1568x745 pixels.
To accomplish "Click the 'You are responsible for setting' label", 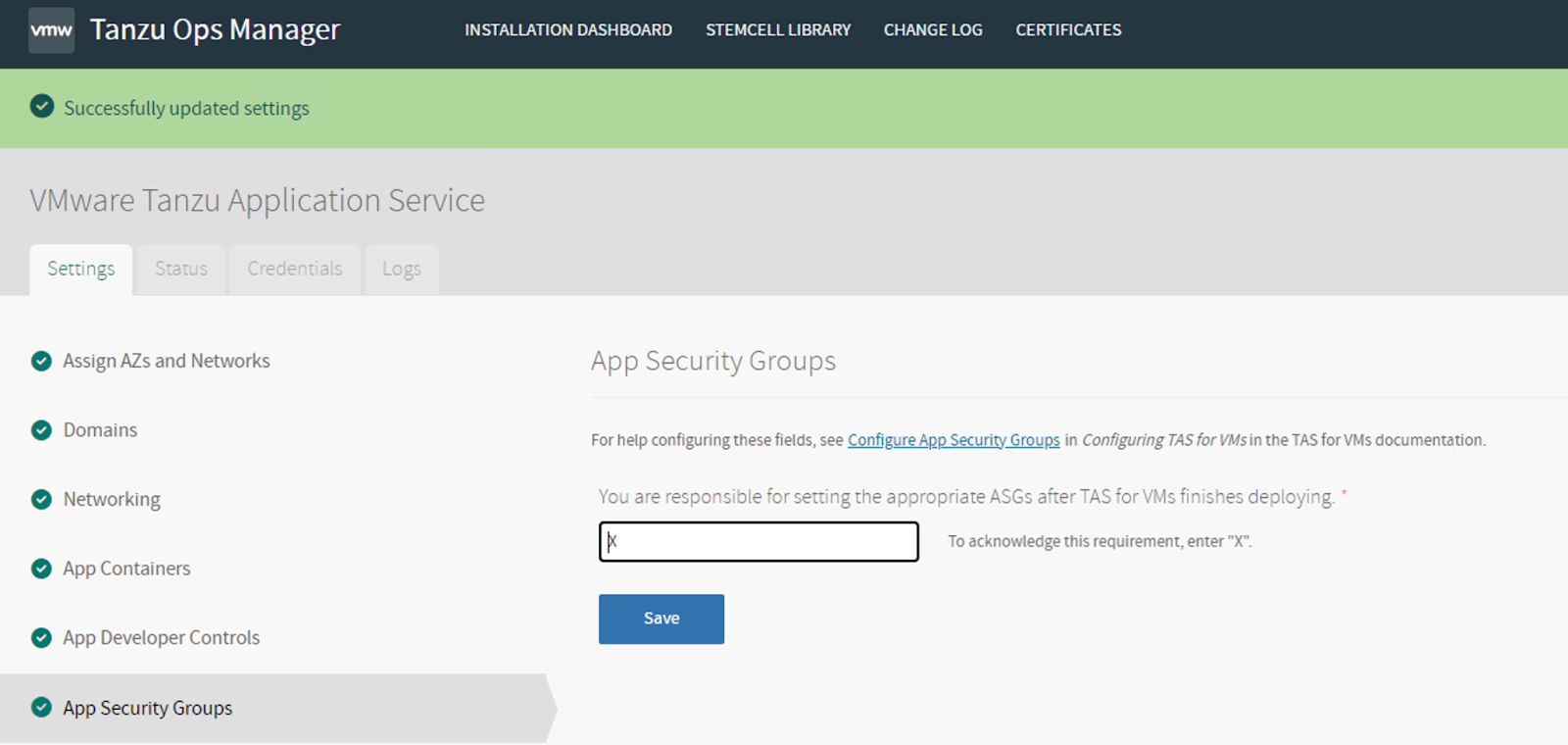I will click(966, 497).
